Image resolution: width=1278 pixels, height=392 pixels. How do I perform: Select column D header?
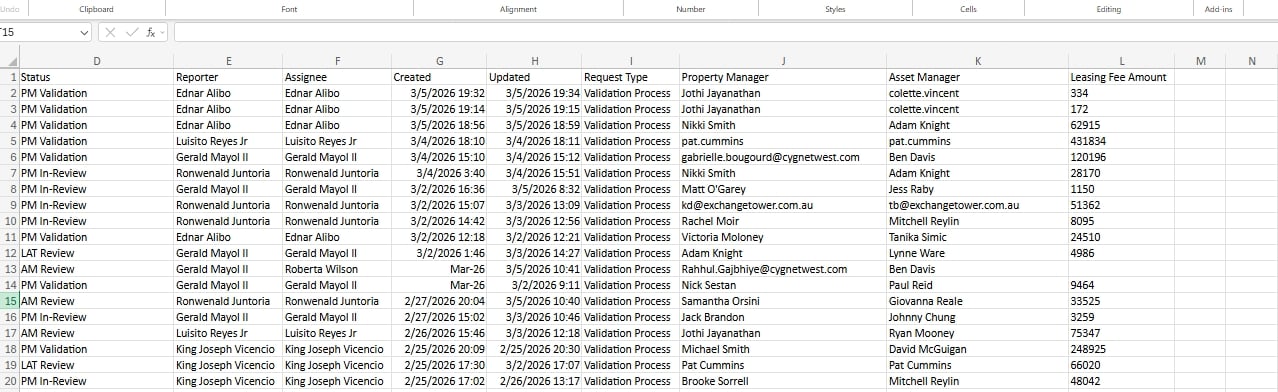tap(96, 62)
